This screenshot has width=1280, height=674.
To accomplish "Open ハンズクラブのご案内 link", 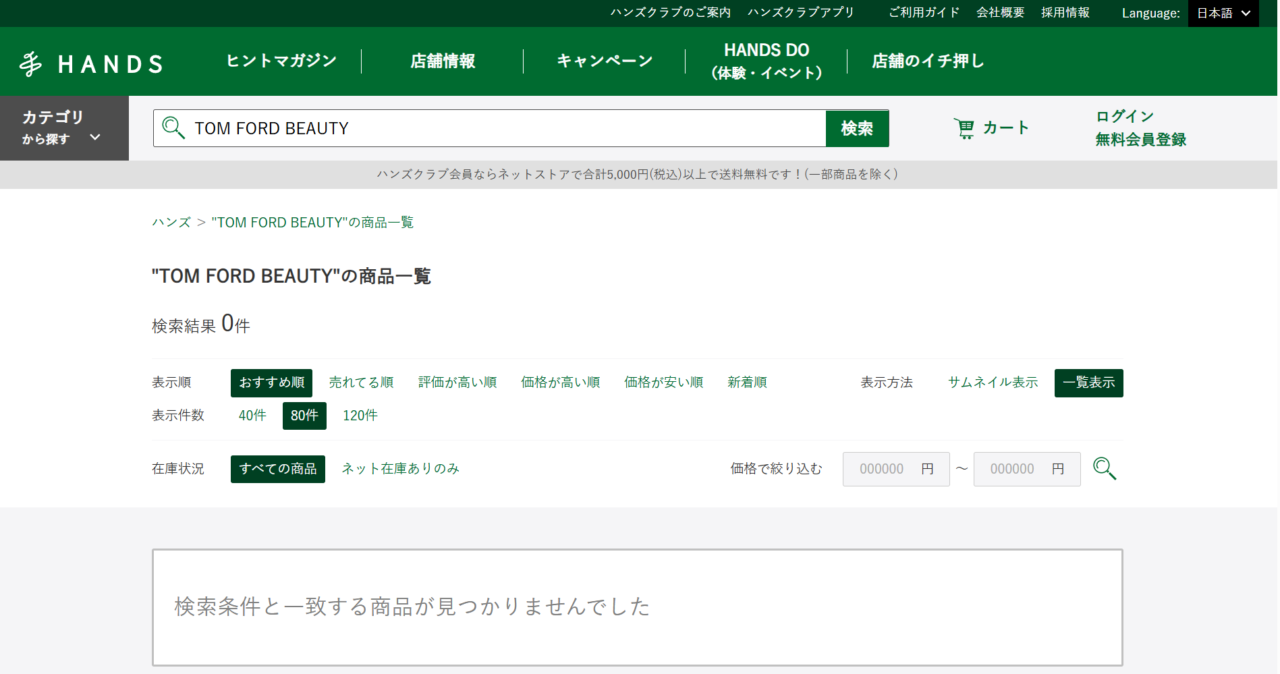I will coord(671,13).
